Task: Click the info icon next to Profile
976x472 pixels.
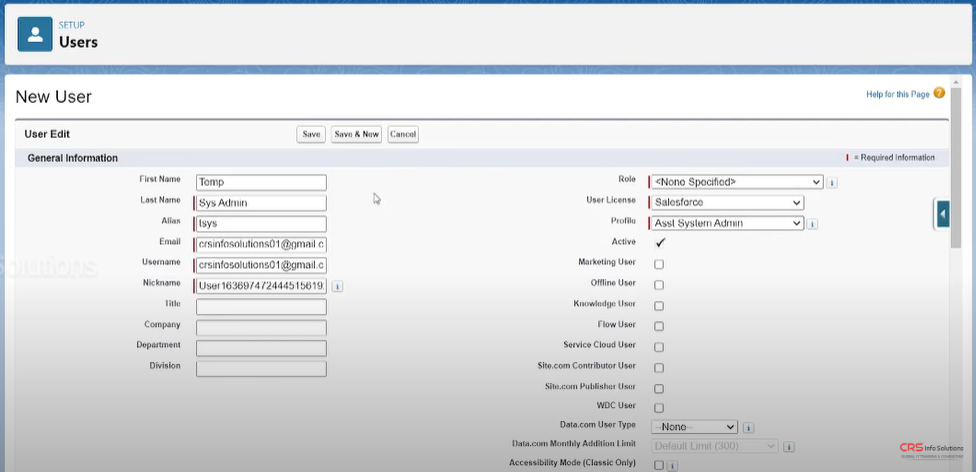Action: pyautogui.click(x=812, y=224)
